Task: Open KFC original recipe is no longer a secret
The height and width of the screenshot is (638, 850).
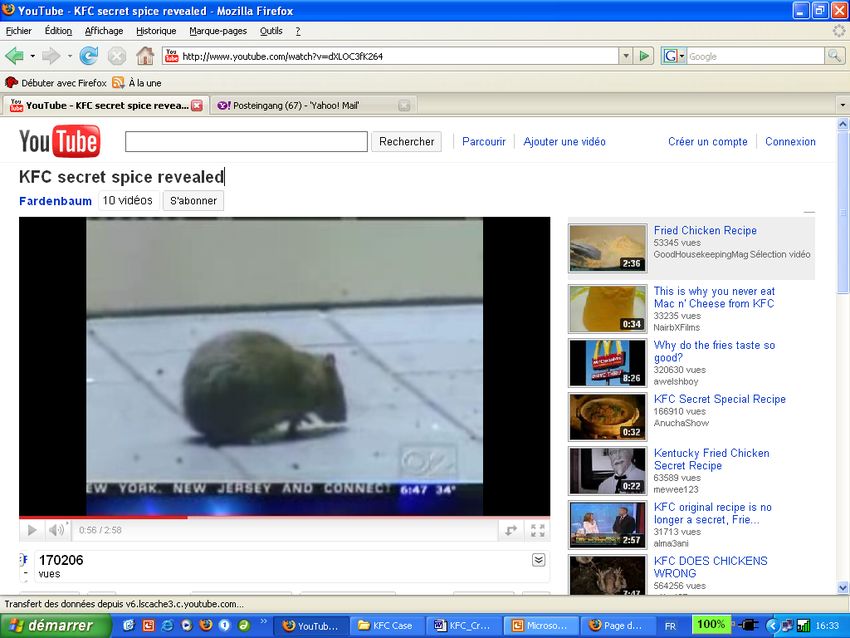Action: coord(712,513)
